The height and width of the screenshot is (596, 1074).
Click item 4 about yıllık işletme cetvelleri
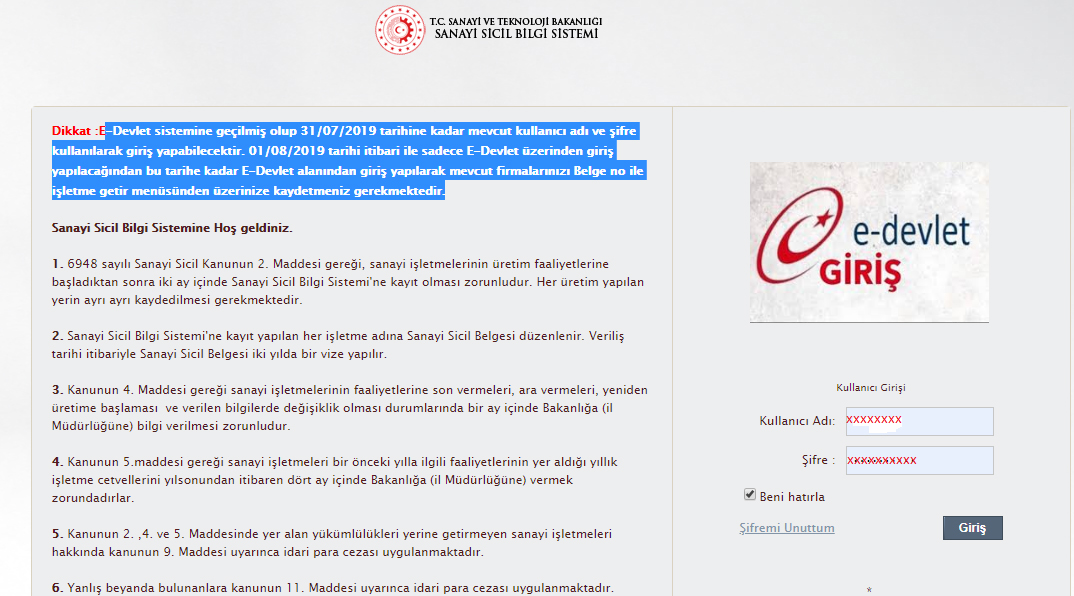pos(335,480)
